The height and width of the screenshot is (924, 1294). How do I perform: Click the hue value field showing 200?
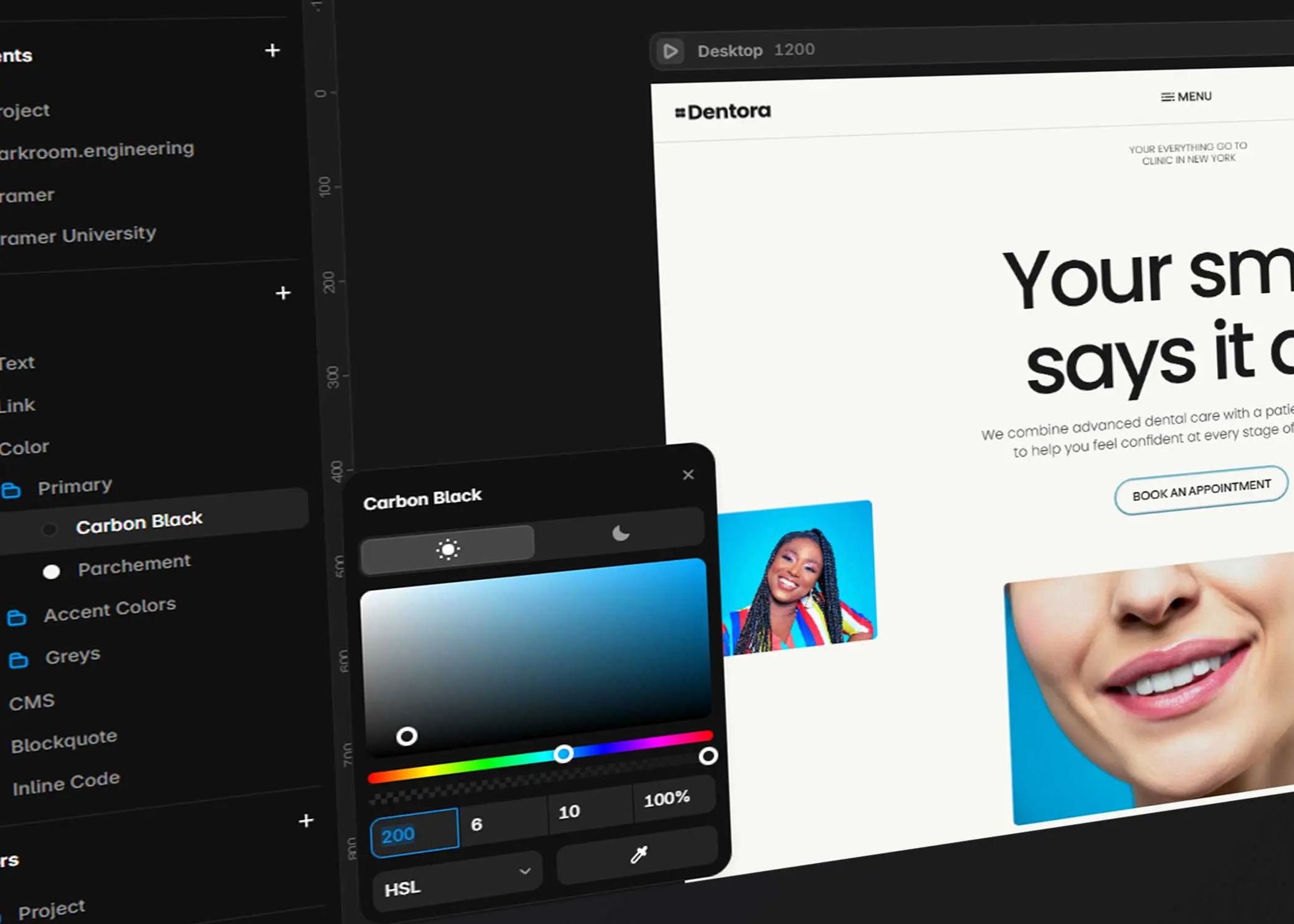[x=414, y=834]
